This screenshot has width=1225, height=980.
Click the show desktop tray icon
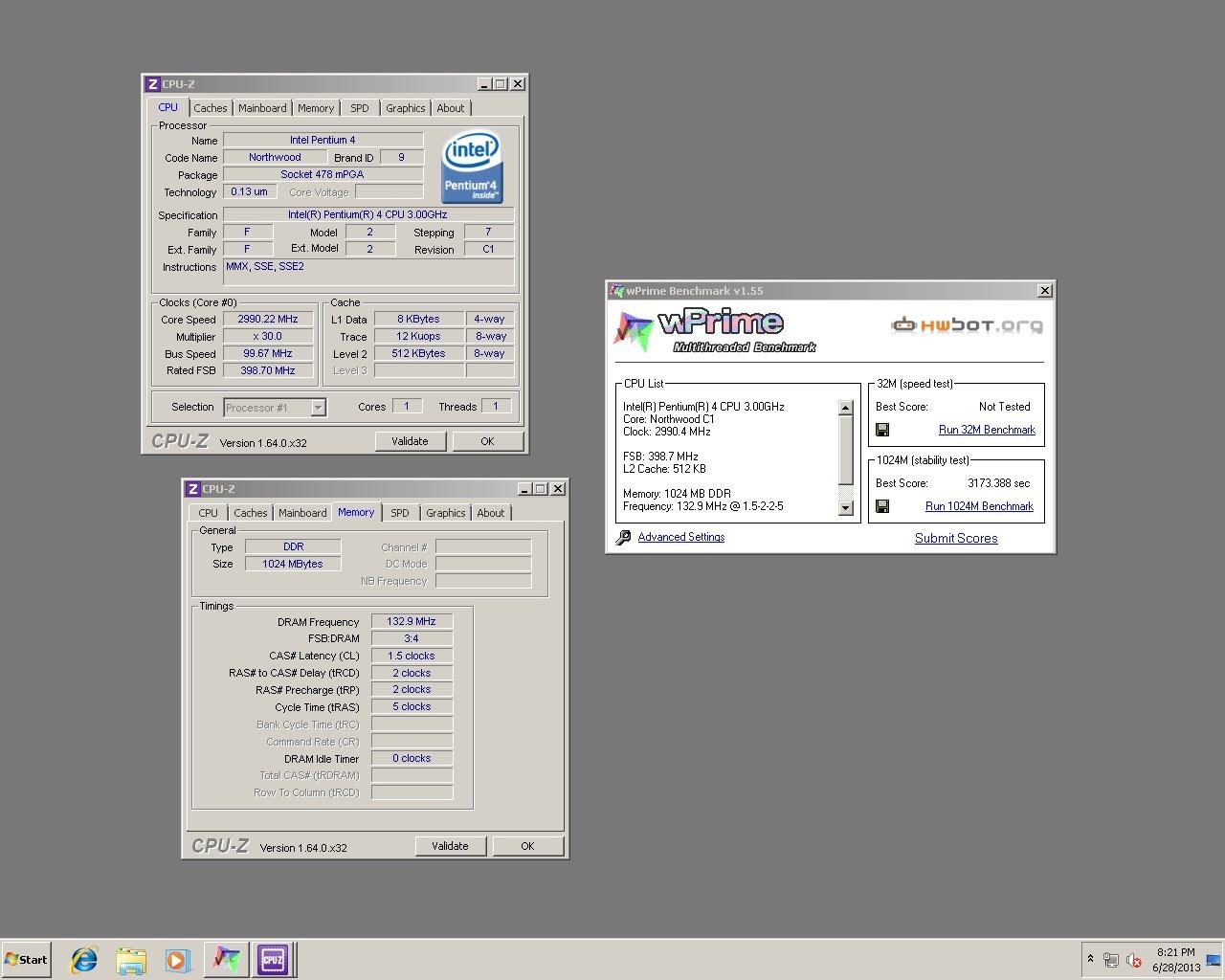click(1214, 960)
